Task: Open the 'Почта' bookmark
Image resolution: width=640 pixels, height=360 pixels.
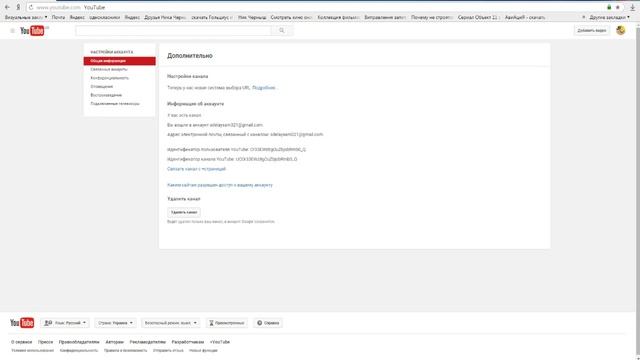Action: (x=58, y=18)
